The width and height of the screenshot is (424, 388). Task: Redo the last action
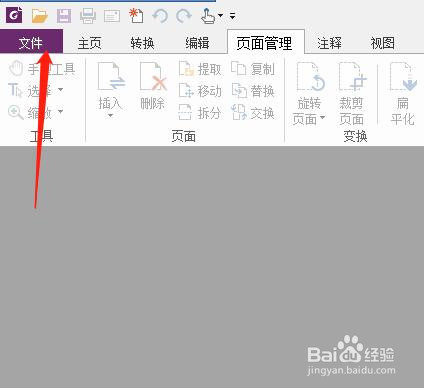pyautogui.click(x=184, y=16)
